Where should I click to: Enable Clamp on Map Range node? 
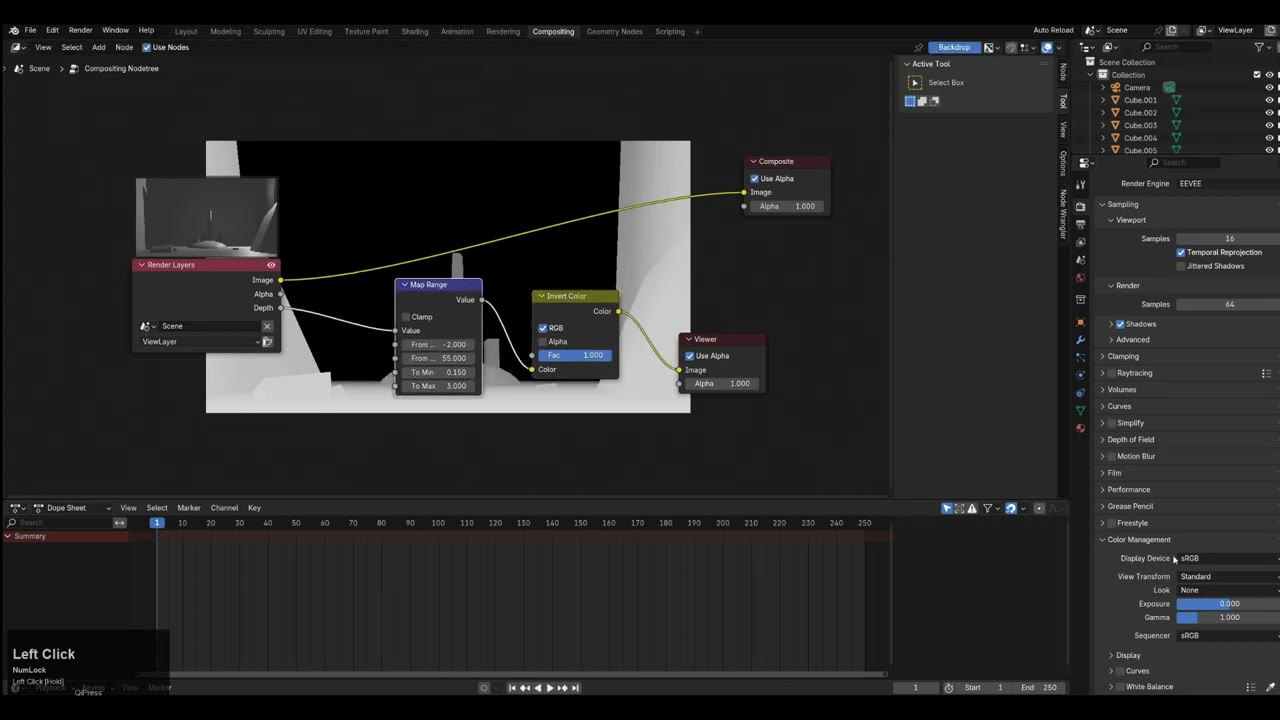(406, 317)
